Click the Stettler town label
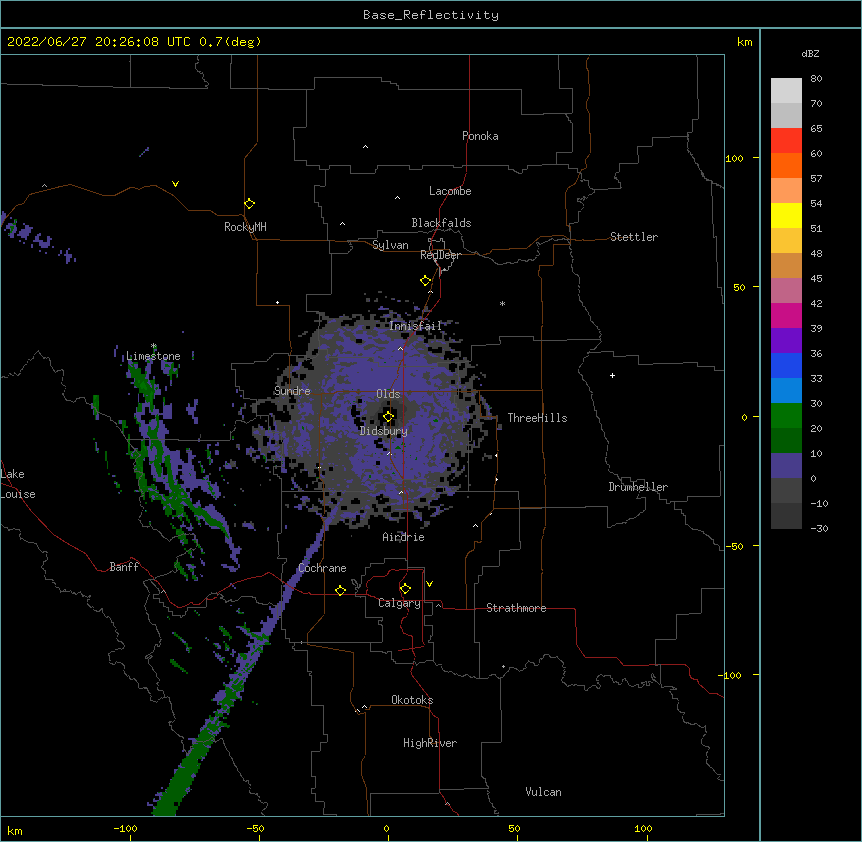This screenshot has width=862, height=842. (x=634, y=237)
